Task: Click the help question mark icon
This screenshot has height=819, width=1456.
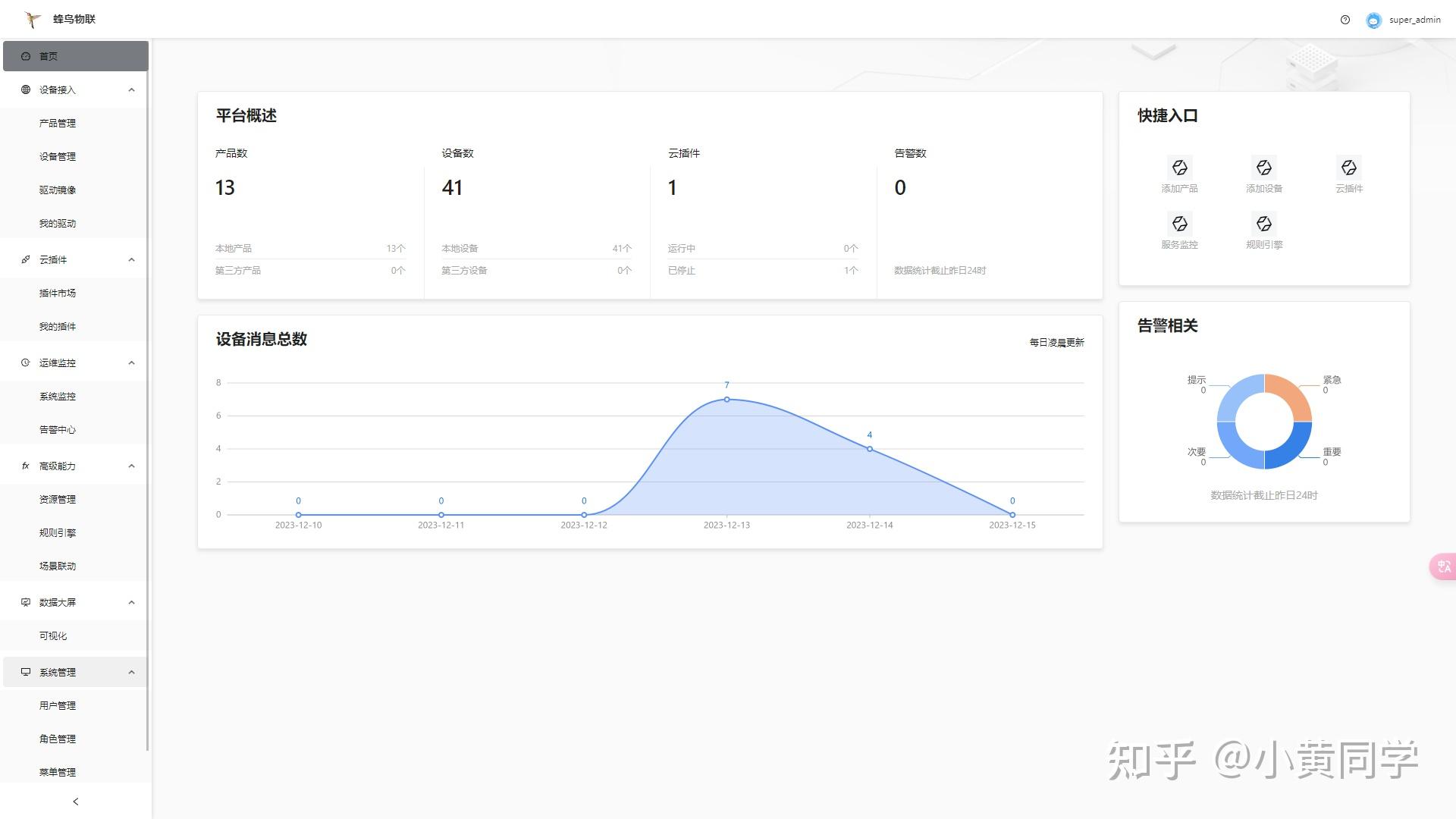Action: click(1345, 20)
